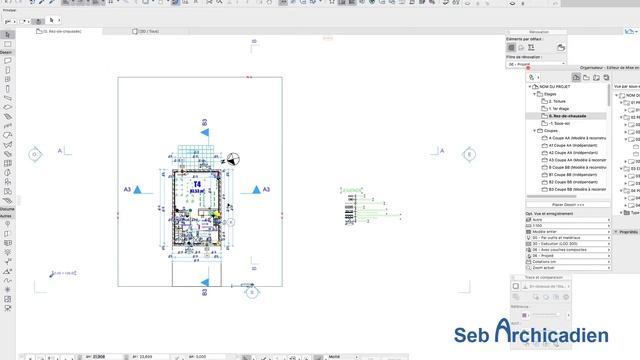Screen dimensions: 640x360
Task: Open View Map in the Organizer
Action: (x=586, y=77)
